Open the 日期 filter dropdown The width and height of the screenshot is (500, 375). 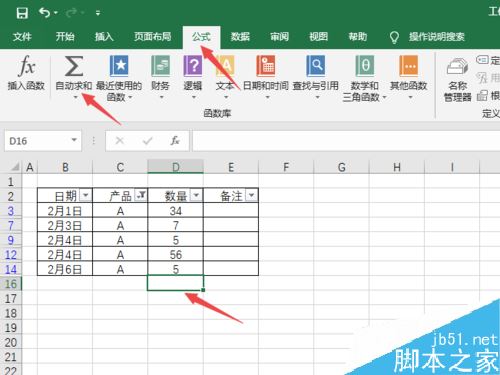point(86,195)
